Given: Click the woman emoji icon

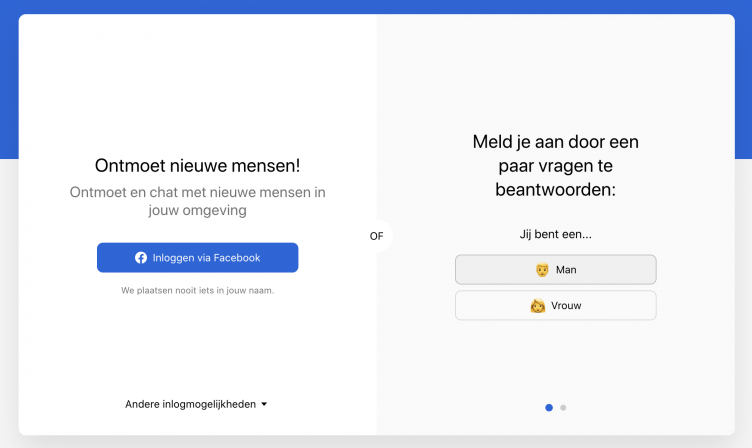Looking at the screenshot, I should click(538, 306).
